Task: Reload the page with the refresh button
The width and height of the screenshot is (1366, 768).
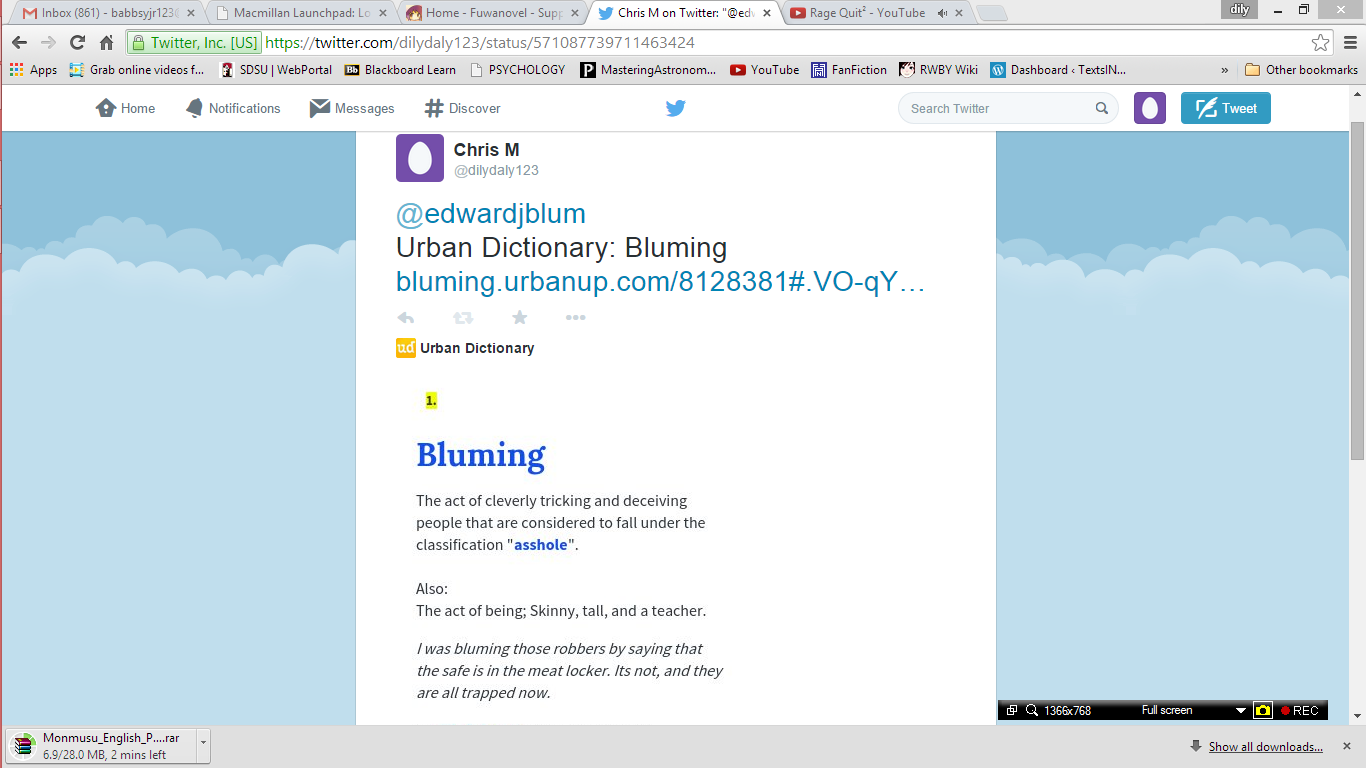Action: [77, 43]
